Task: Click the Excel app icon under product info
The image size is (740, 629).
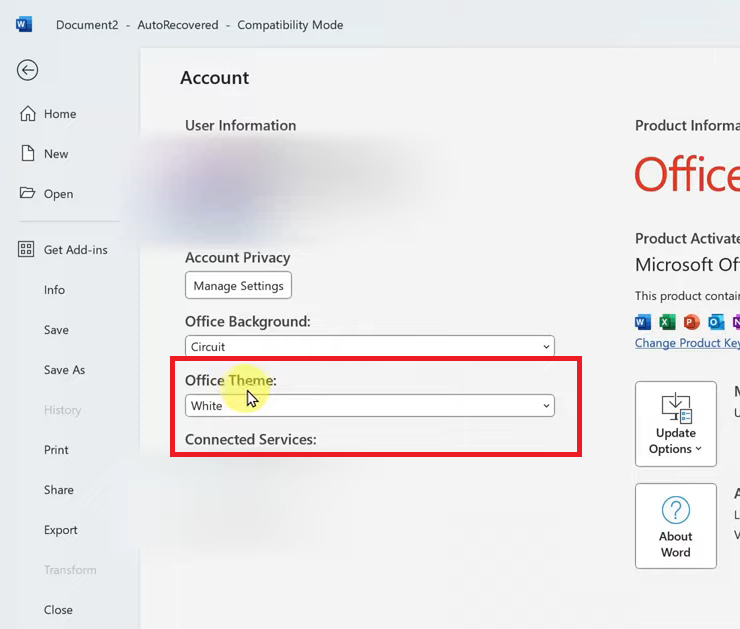Action: pos(667,322)
